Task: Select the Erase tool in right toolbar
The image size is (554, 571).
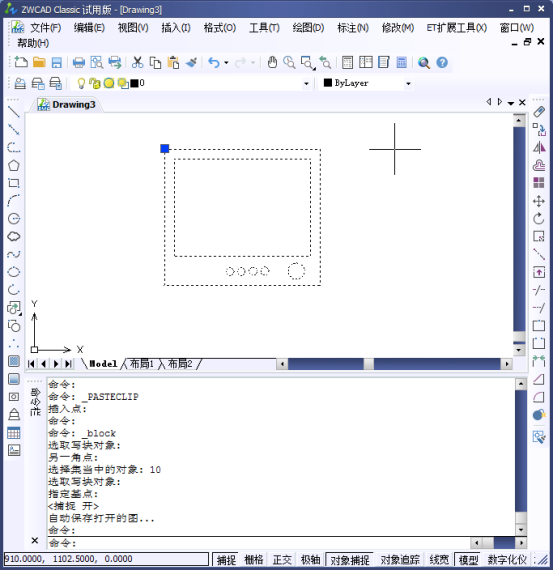Action: (x=539, y=111)
